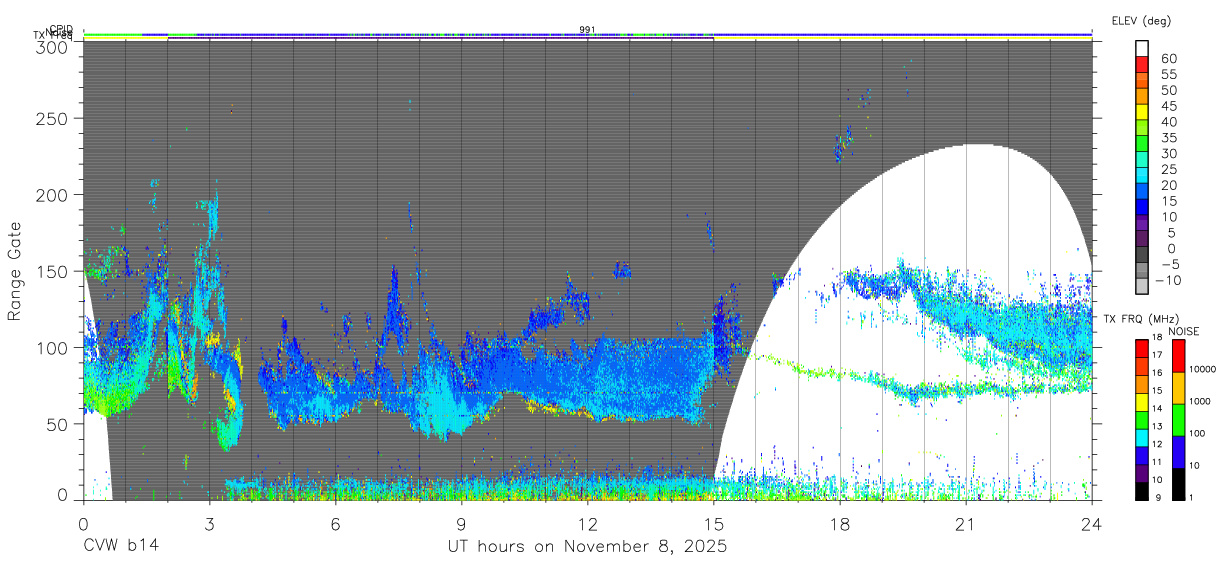Click the white swatch atop the ELEV colorbar
The height and width of the screenshot is (567, 1228).
point(1142,50)
